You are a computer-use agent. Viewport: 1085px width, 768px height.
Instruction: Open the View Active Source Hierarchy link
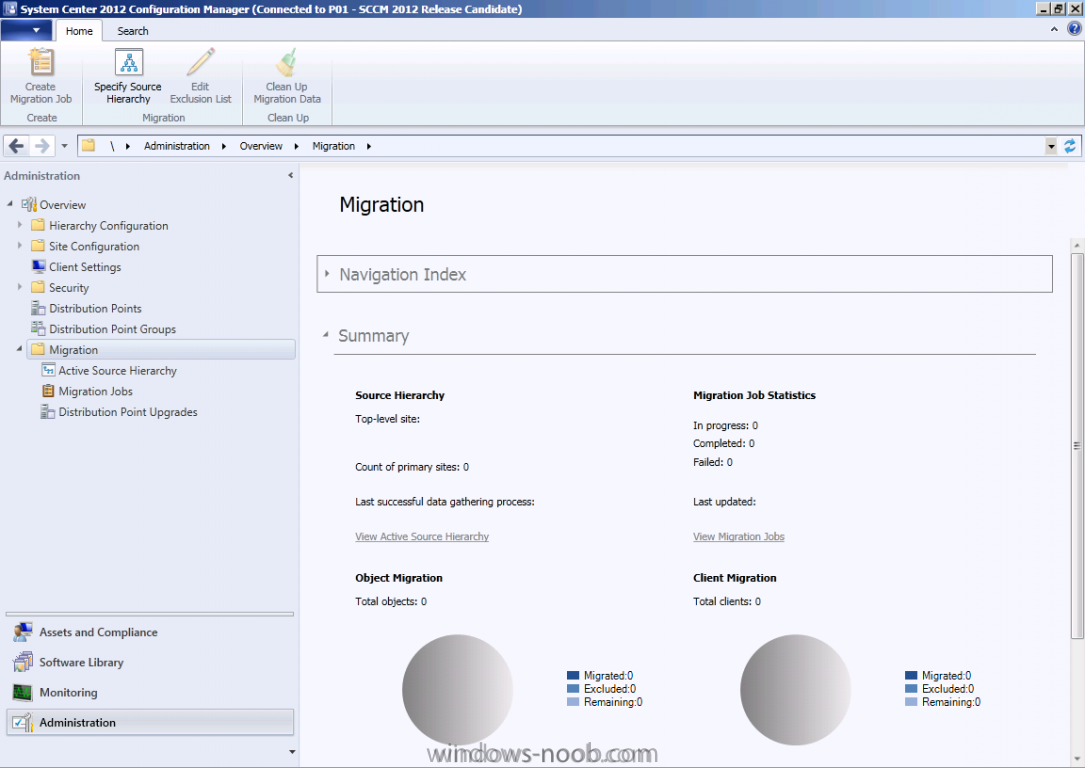pos(422,537)
